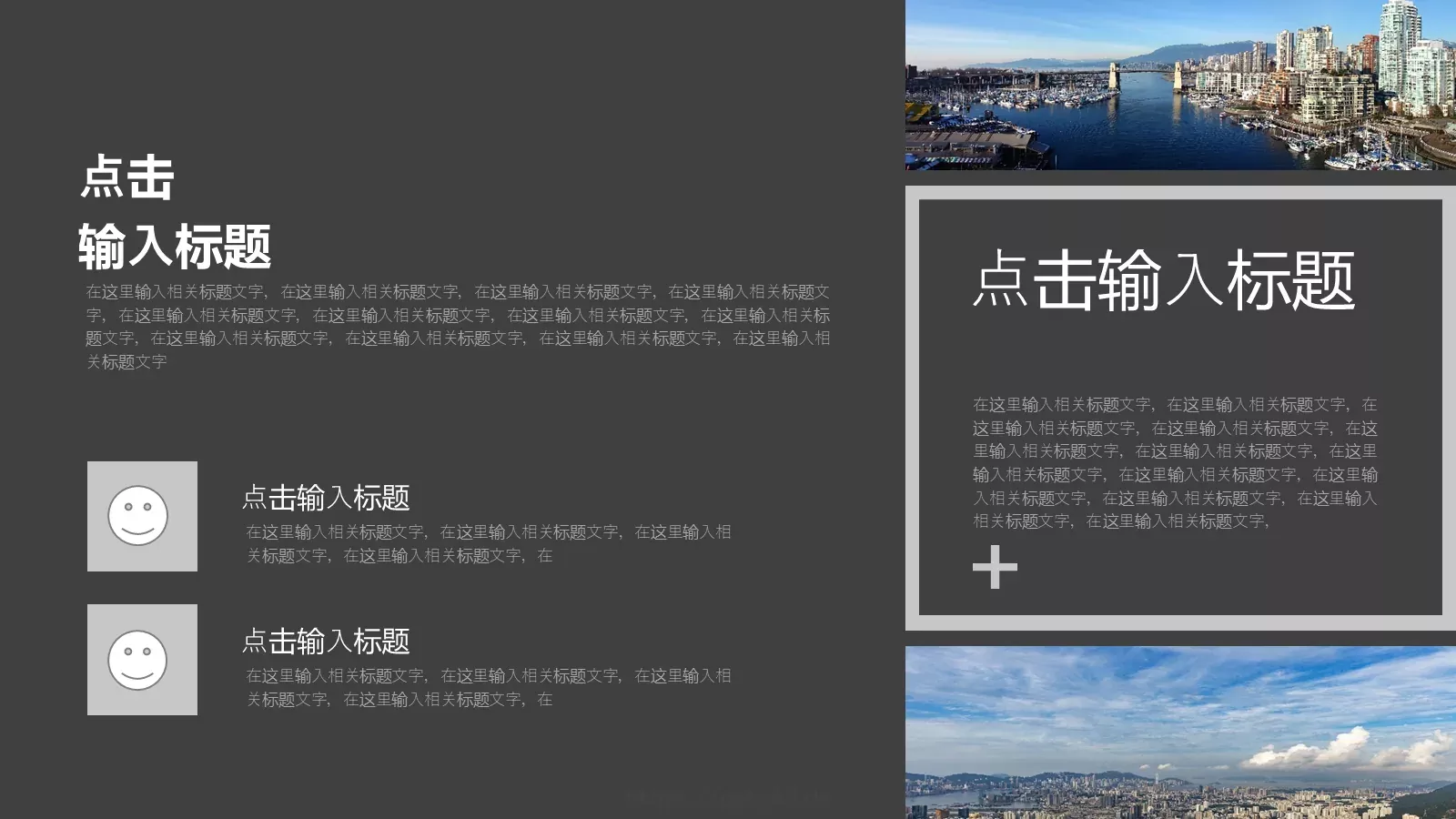
Task: Select the bold two-line title 点击 输入标题
Action: point(175,212)
